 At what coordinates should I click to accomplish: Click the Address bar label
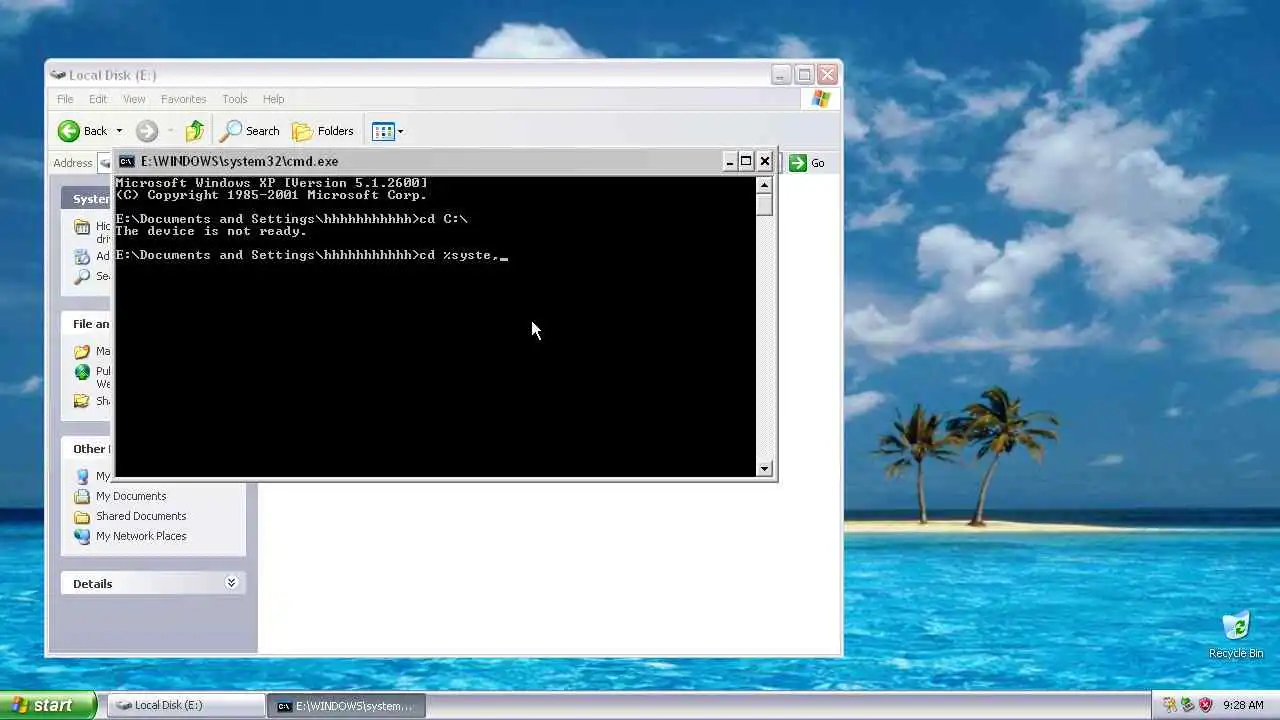point(73,163)
